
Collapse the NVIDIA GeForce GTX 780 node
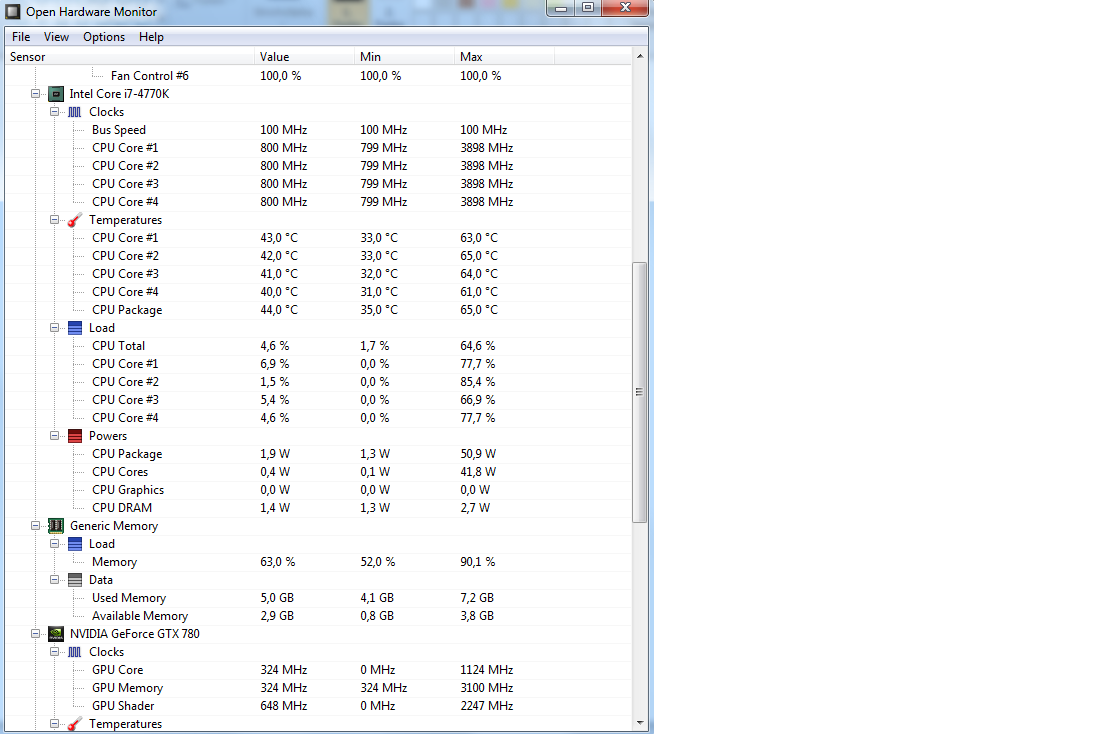35,633
